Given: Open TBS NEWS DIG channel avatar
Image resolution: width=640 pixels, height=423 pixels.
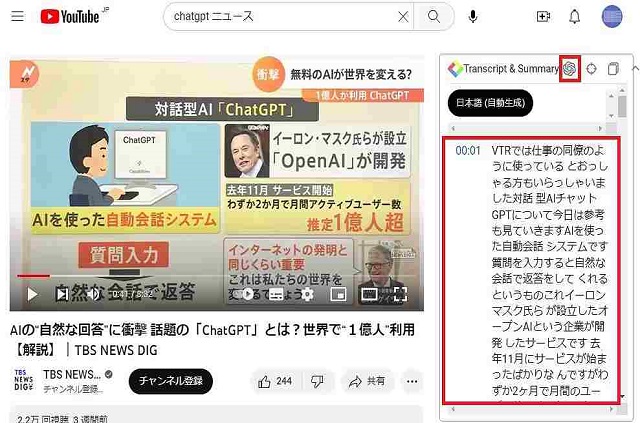Looking at the screenshot, I should coord(24,381).
